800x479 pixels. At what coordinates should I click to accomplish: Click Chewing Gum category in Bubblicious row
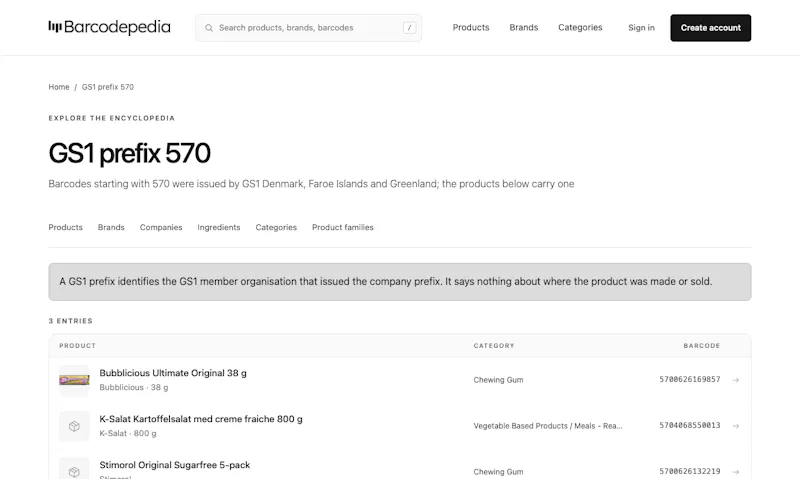click(498, 380)
